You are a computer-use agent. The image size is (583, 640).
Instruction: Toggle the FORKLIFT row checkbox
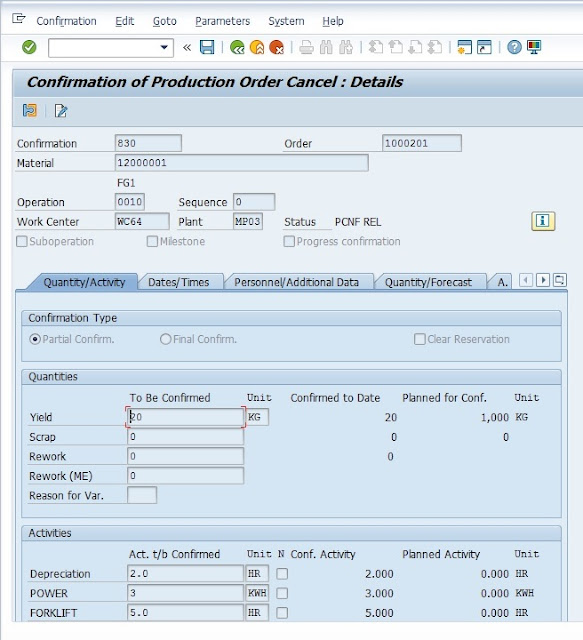[282, 613]
